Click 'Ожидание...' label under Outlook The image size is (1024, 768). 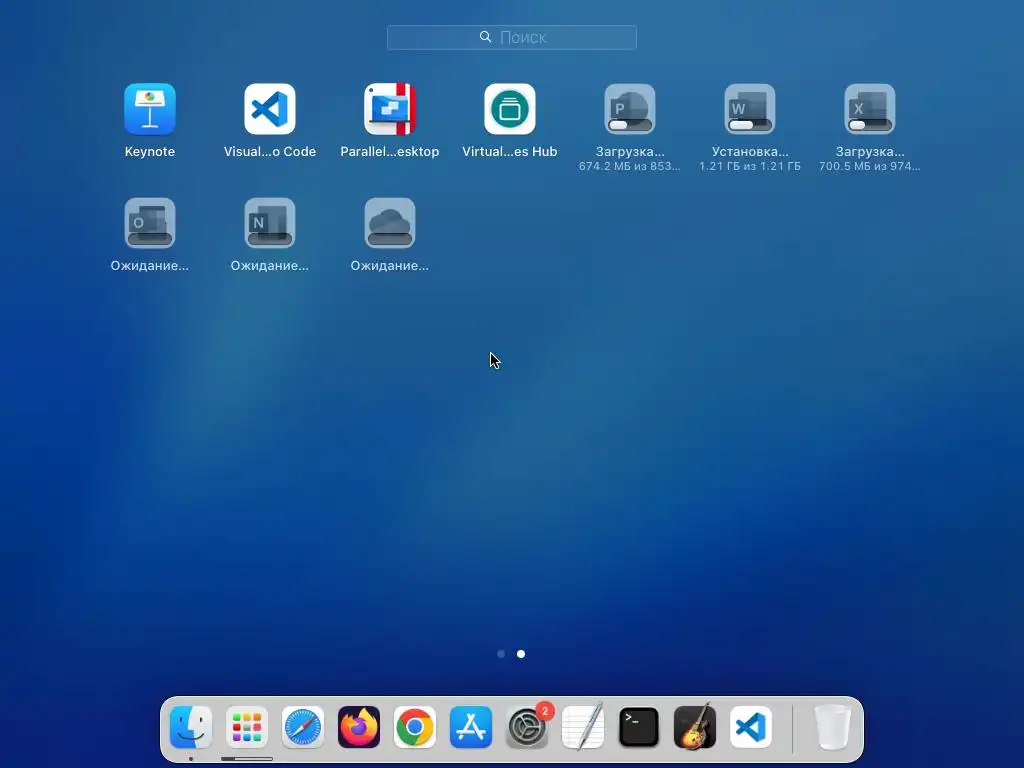point(150,266)
